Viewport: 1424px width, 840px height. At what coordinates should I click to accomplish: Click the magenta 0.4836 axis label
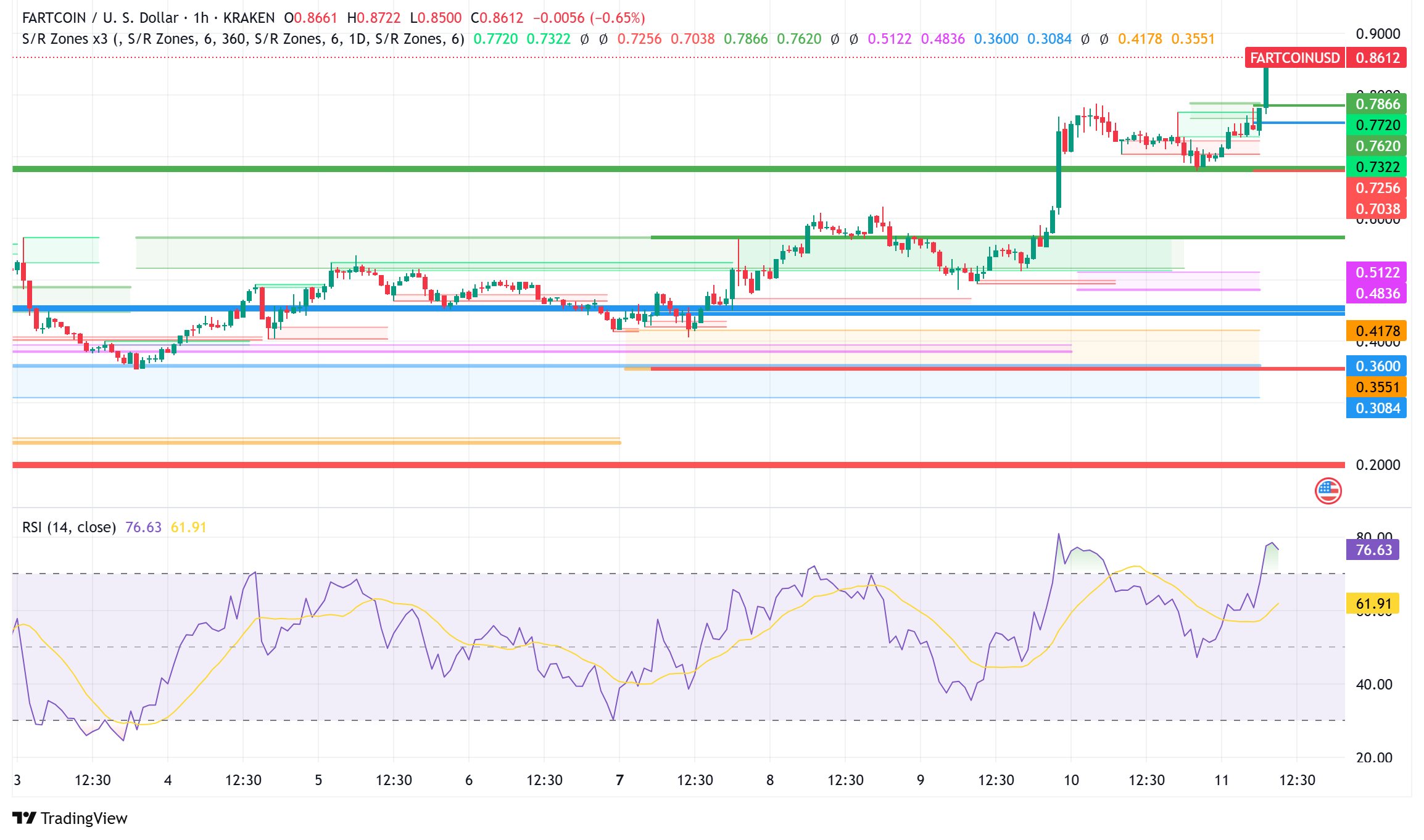pos(1377,293)
